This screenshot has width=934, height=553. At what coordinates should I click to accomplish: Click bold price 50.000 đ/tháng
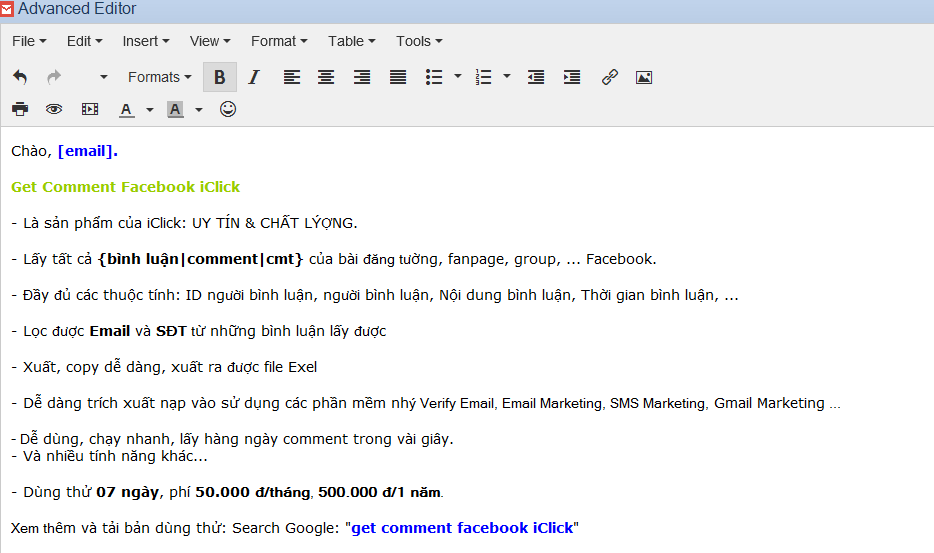click(x=253, y=492)
